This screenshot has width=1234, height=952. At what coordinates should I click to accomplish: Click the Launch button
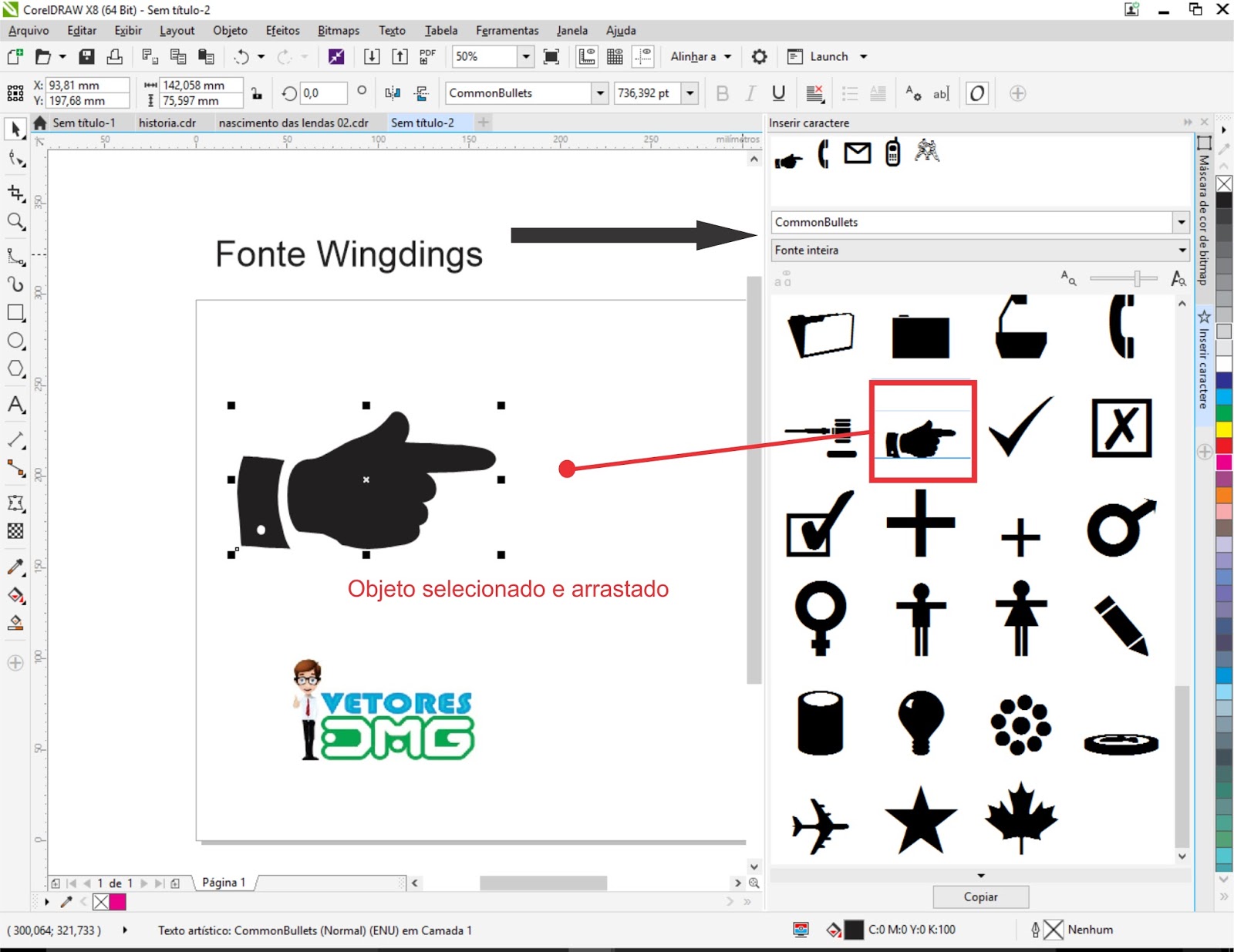tap(830, 56)
